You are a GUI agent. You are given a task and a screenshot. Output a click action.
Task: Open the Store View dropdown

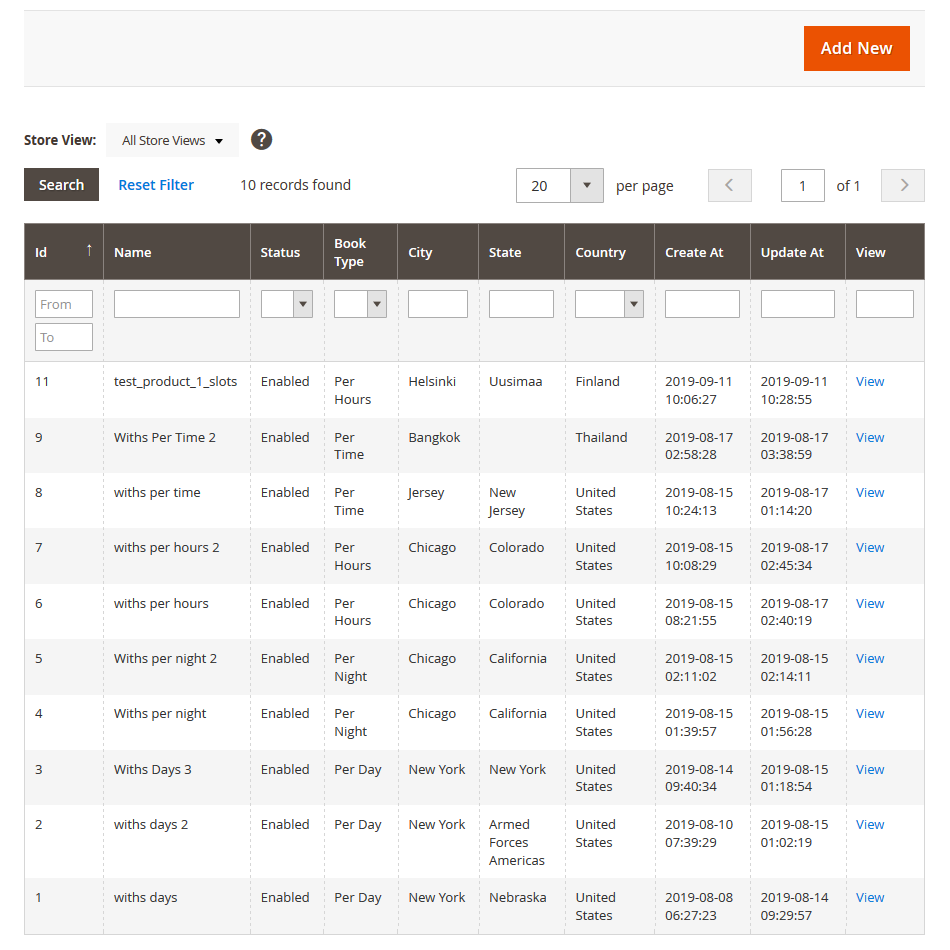pos(172,140)
